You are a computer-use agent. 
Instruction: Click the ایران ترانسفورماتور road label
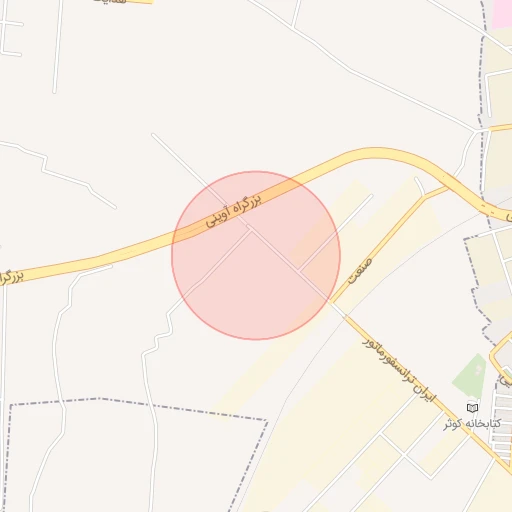point(399,369)
